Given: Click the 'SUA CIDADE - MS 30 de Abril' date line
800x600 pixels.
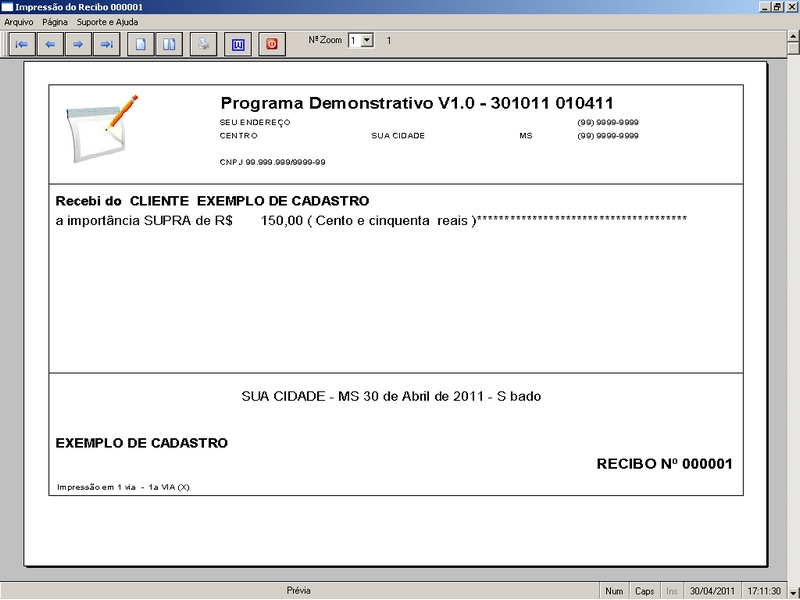Looking at the screenshot, I should pyautogui.click(x=391, y=396).
